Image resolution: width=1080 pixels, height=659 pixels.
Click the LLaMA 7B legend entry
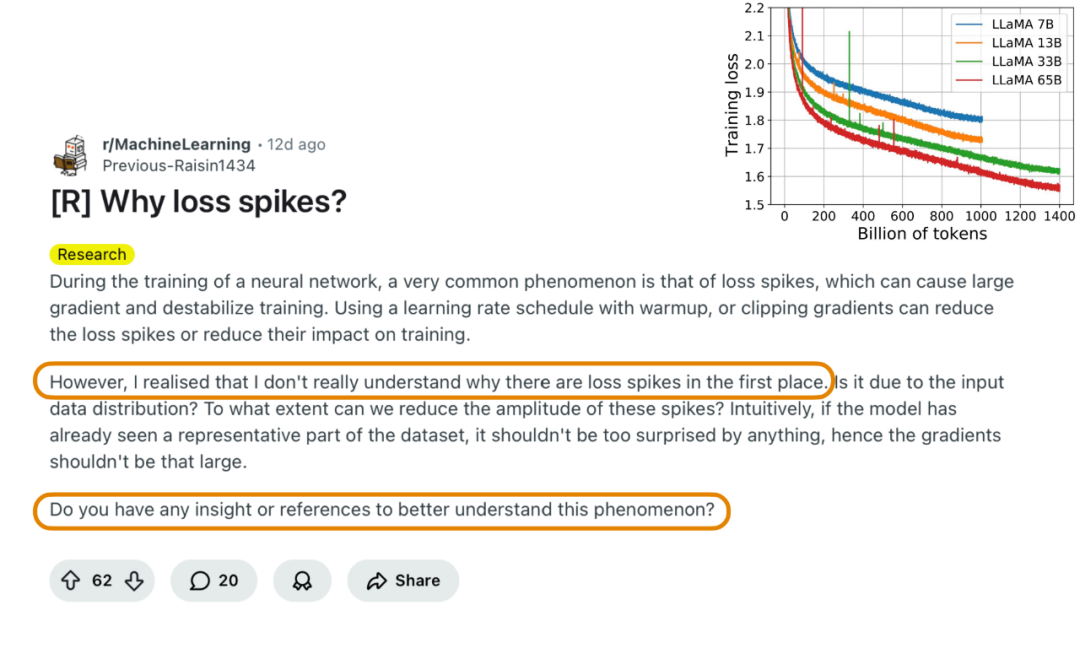1011,22
